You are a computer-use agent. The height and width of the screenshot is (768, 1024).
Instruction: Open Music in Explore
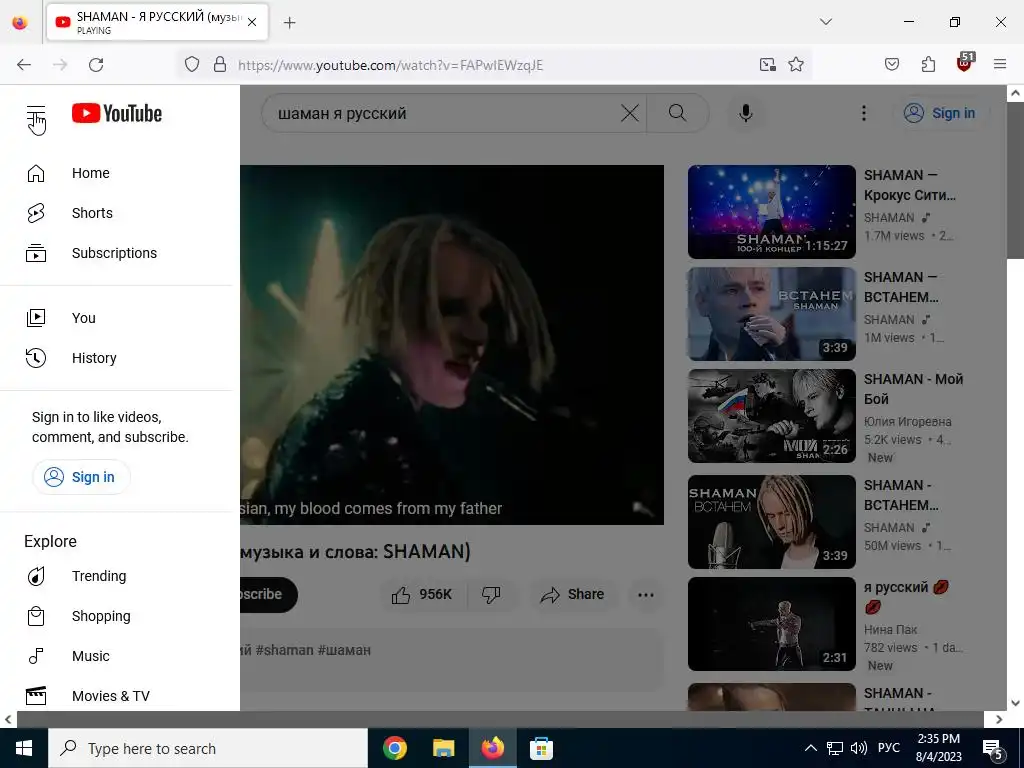tap(116, 656)
